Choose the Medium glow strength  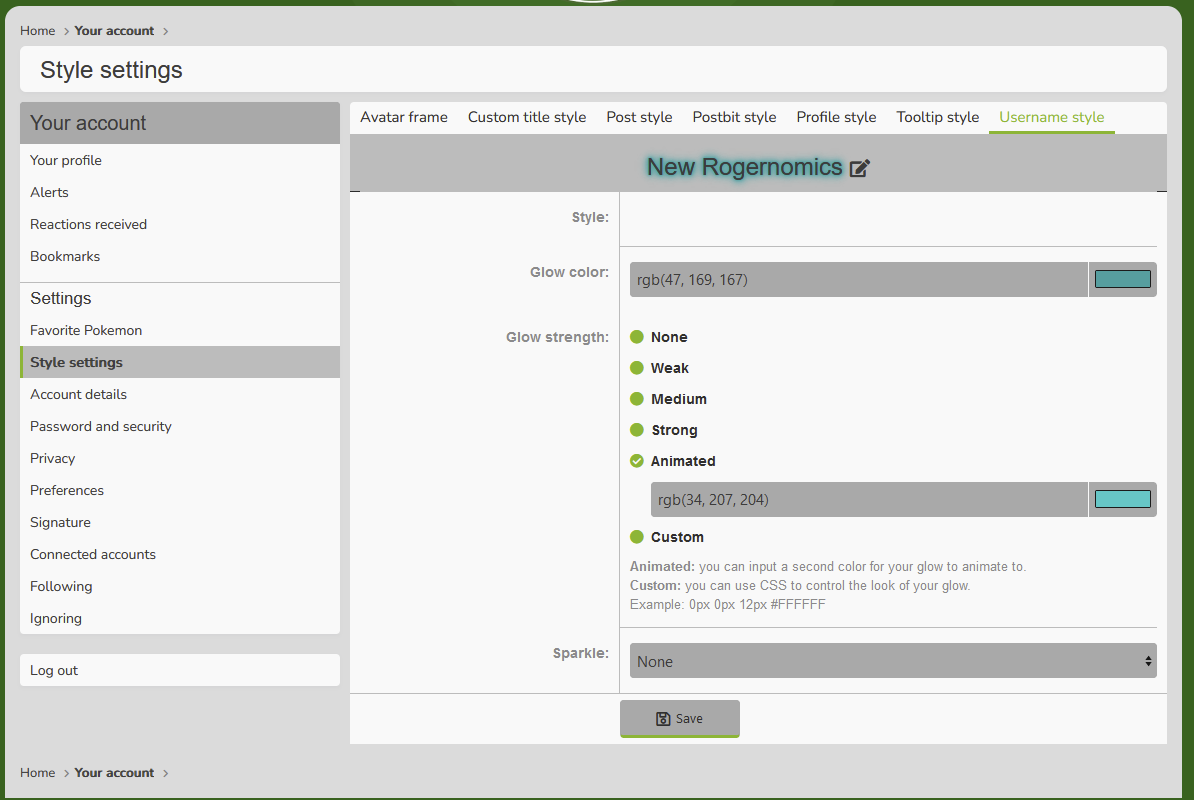click(x=637, y=399)
